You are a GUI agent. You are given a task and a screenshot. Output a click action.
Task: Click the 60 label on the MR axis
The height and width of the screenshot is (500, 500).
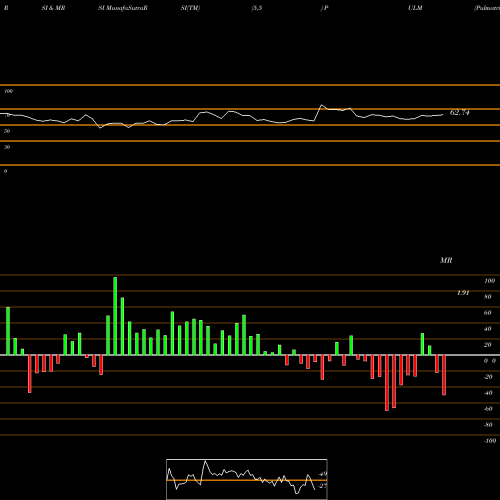[x=487, y=313]
